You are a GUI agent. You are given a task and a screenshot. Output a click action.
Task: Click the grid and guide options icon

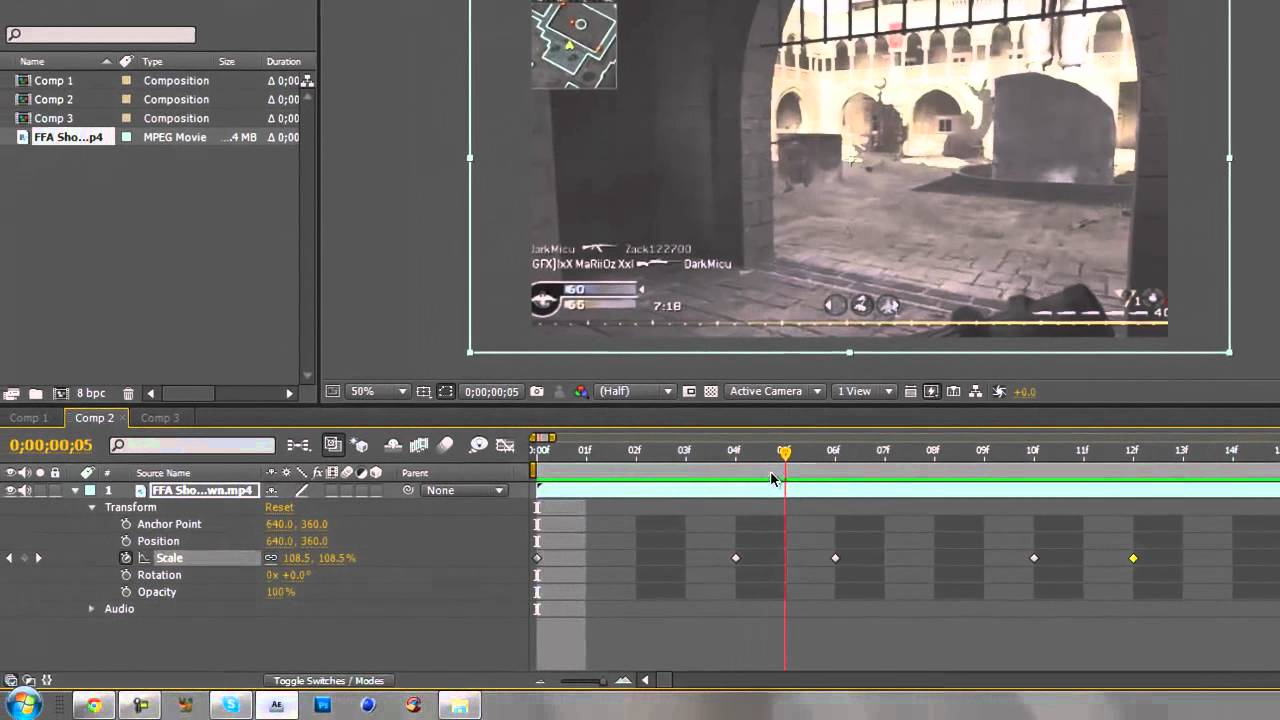pyautogui.click(x=423, y=391)
